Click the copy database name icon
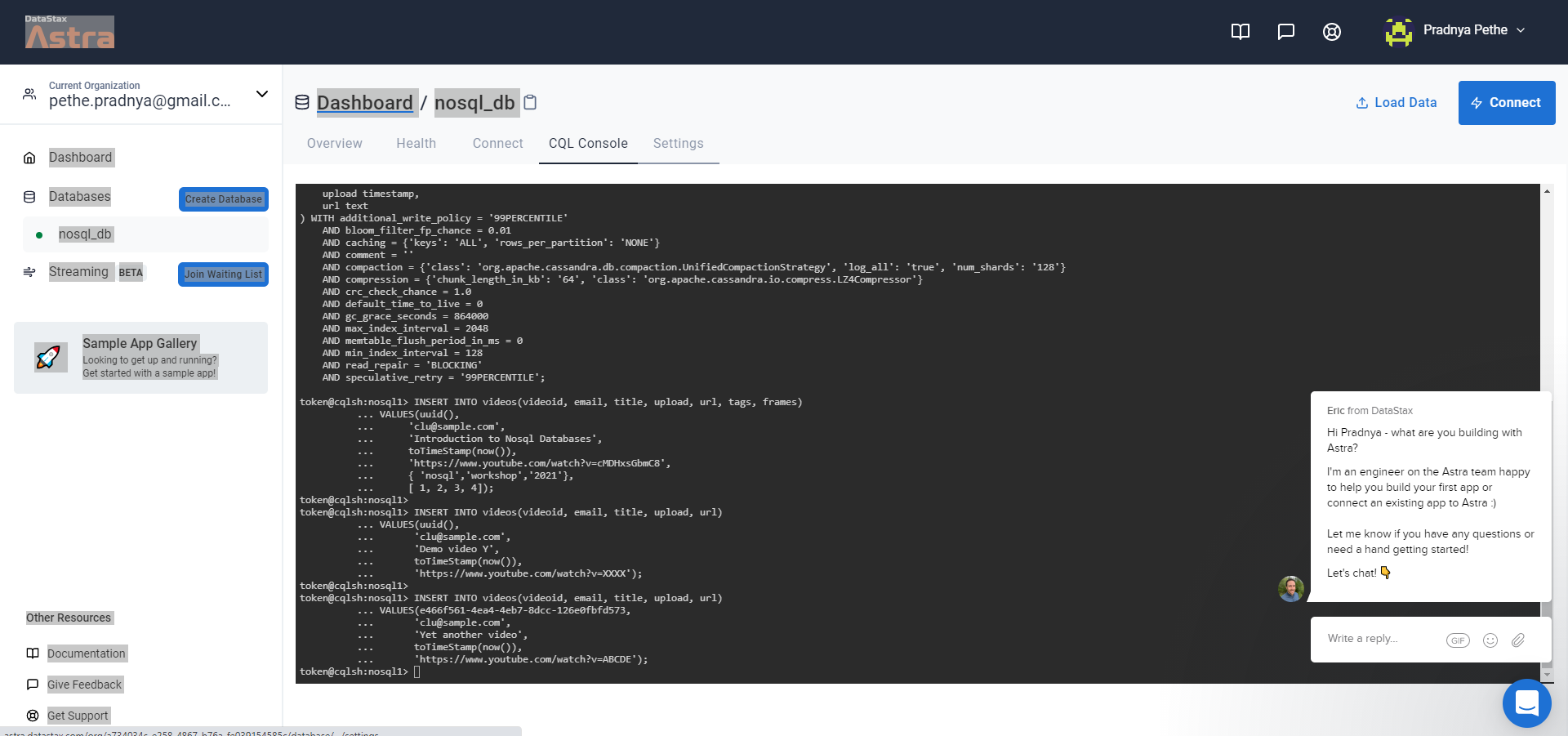Screen dimensions: 1568x736 [530, 102]
